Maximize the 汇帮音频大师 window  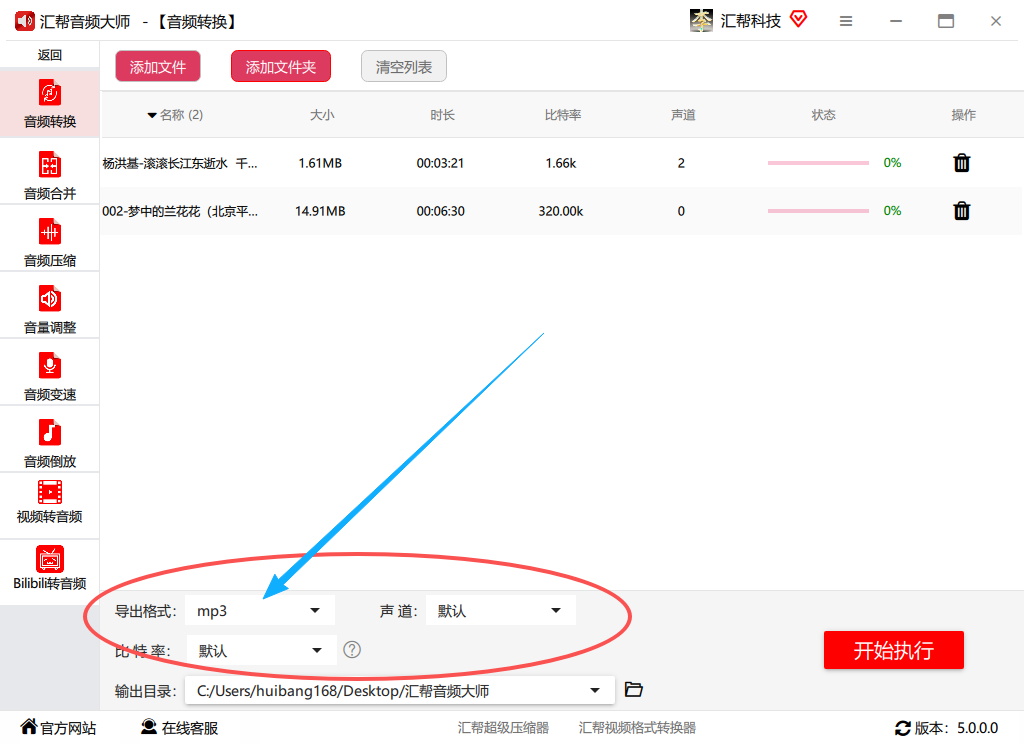(x=946, y=22)
